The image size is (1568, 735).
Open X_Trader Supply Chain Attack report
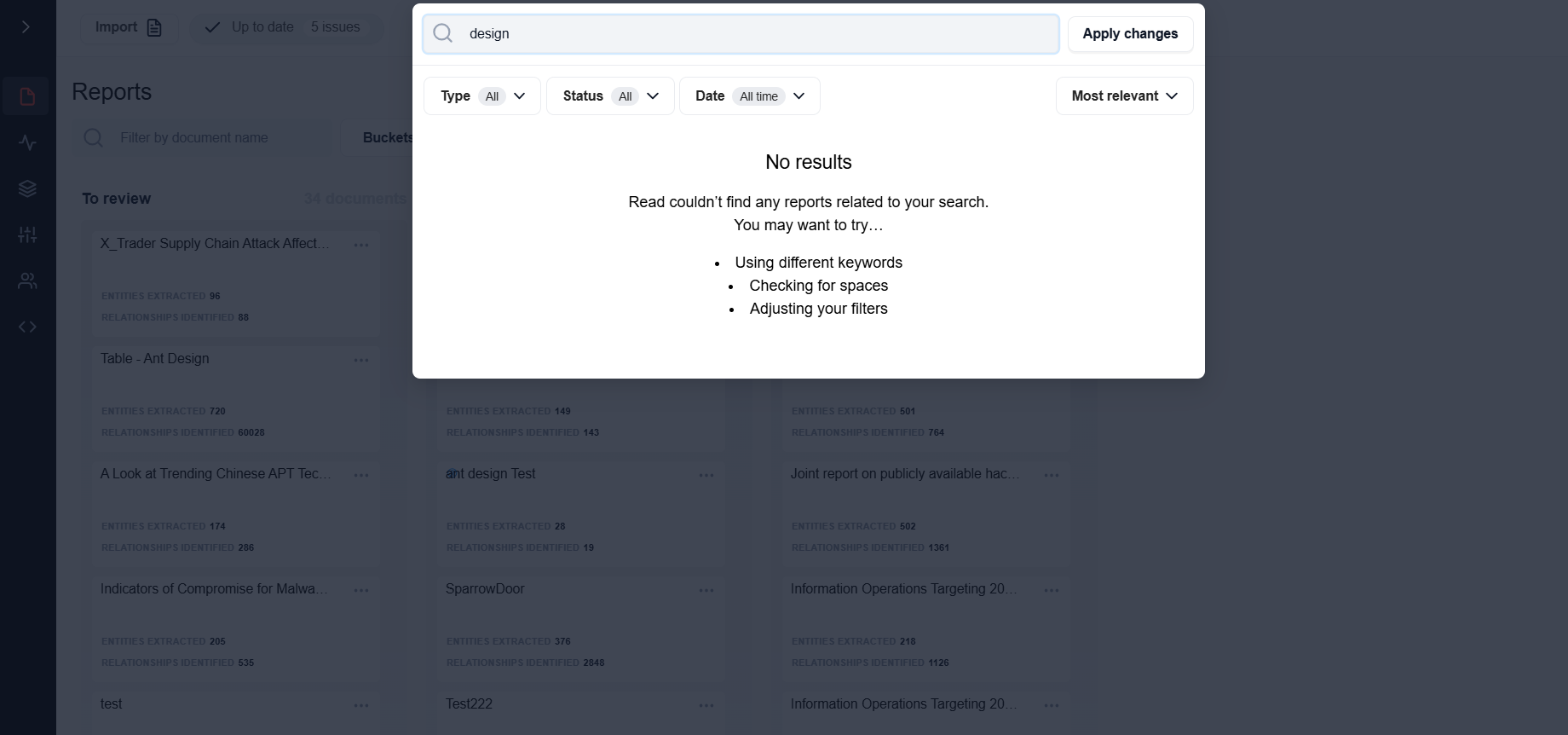click(x=215, y=243)
